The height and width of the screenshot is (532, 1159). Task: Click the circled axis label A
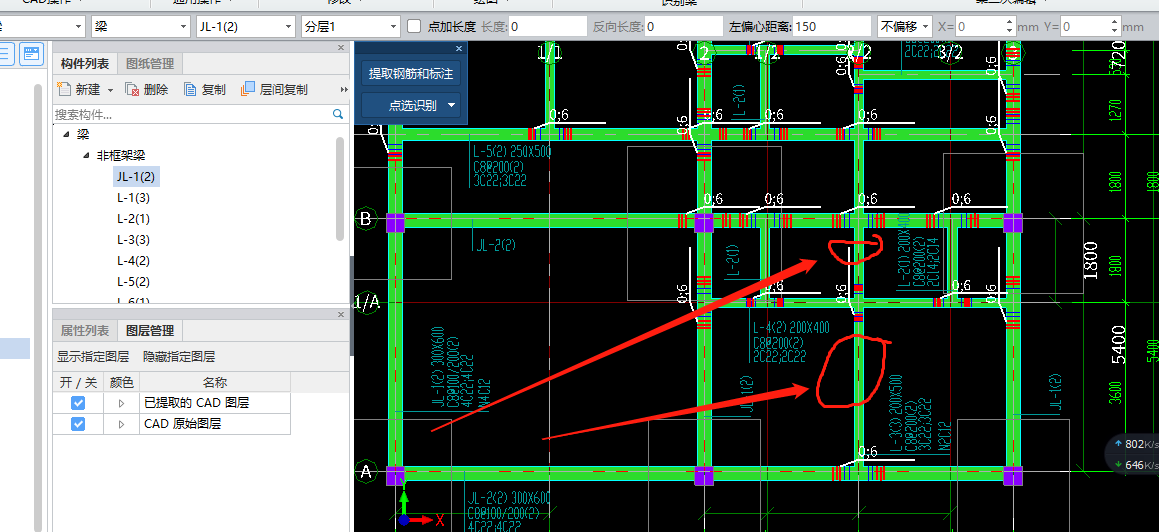click(365, 471)
